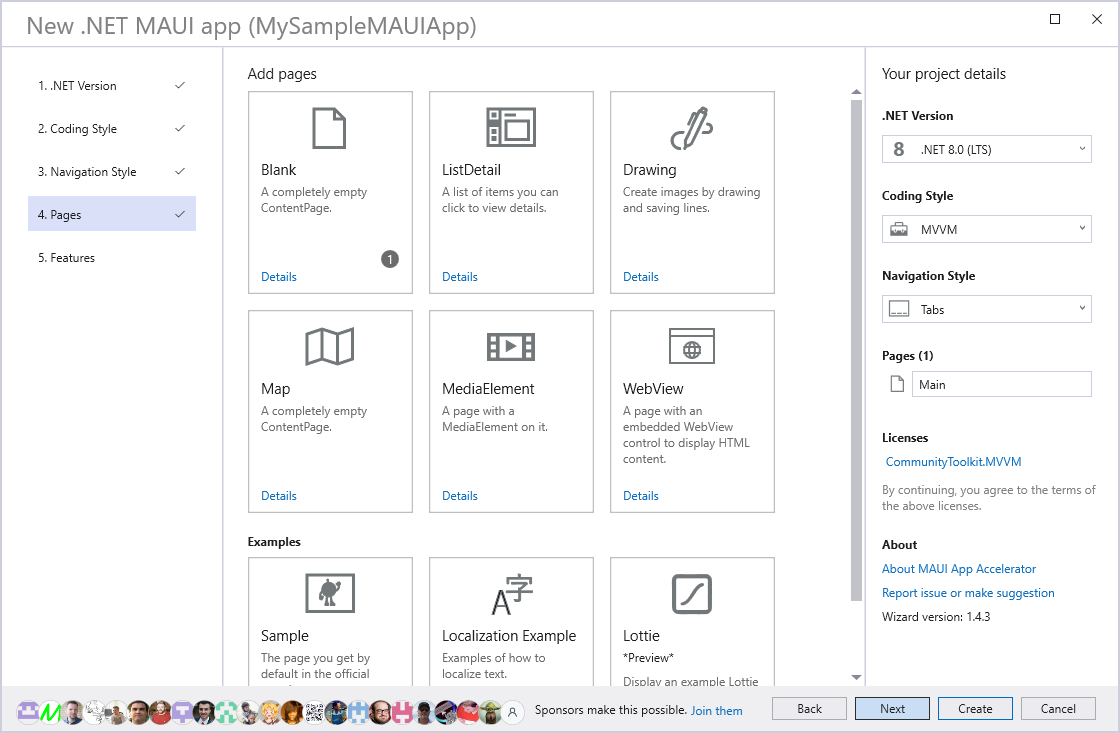Expand the Coding Style MVVM dropdown
The height and width of the screenshot is (733, 1120).
tap(986, 230)
